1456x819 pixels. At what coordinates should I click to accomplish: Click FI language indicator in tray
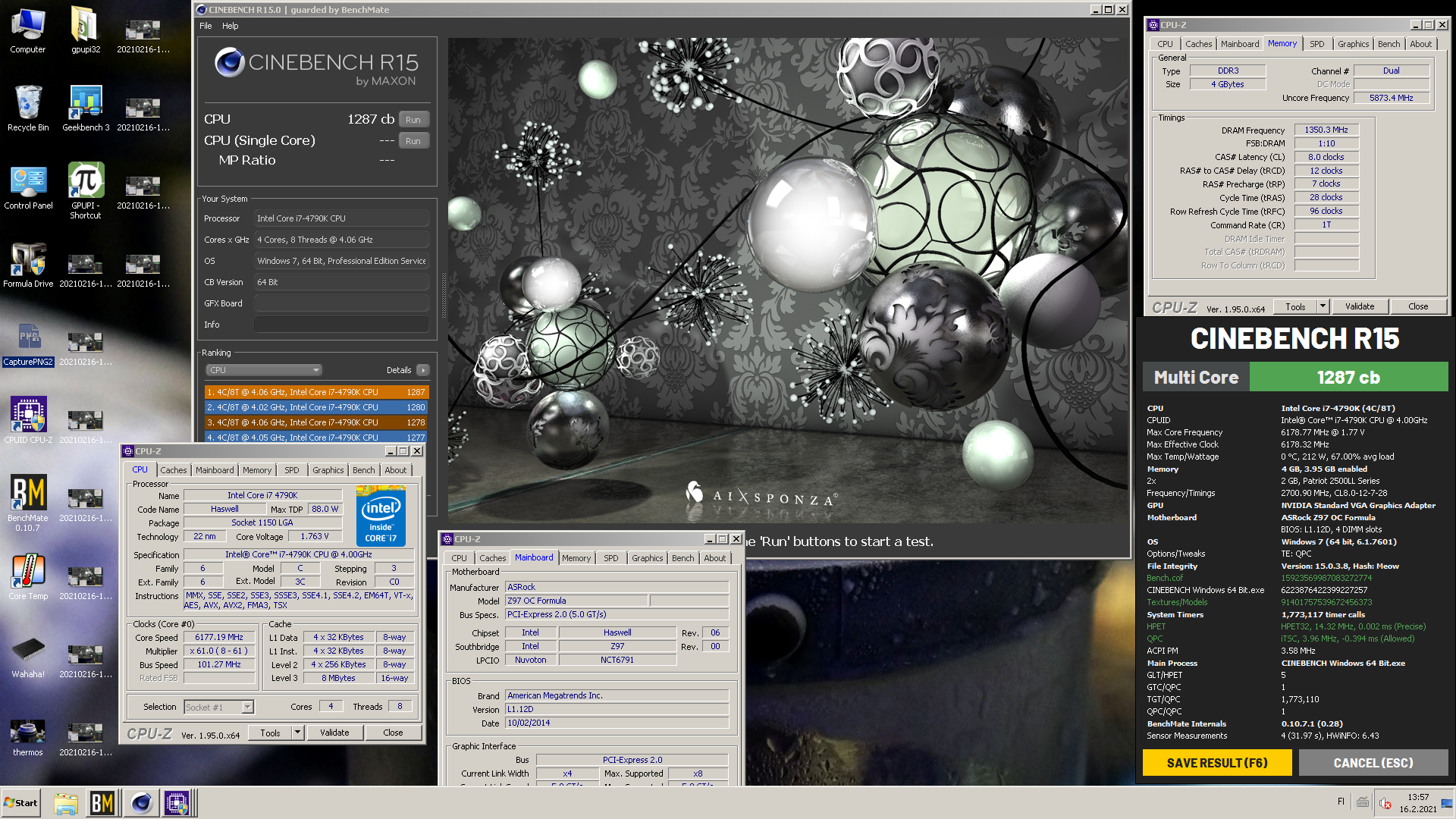(1341, 802)
